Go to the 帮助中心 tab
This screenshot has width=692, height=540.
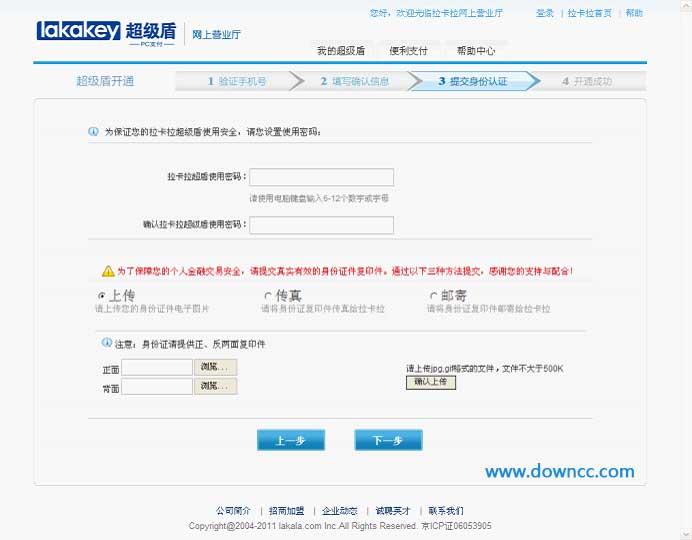476,51
